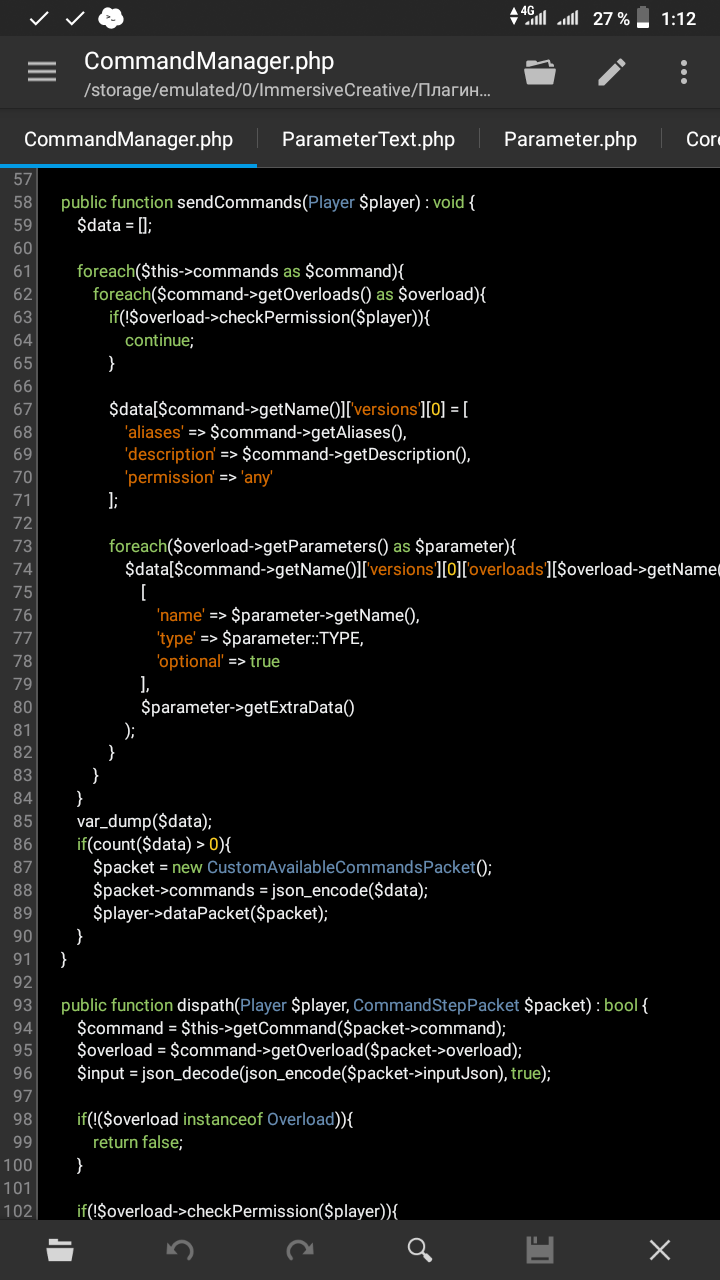Tap the pencil edit mode icon
The image size is (720, 1280).
[x=612, y=72]
